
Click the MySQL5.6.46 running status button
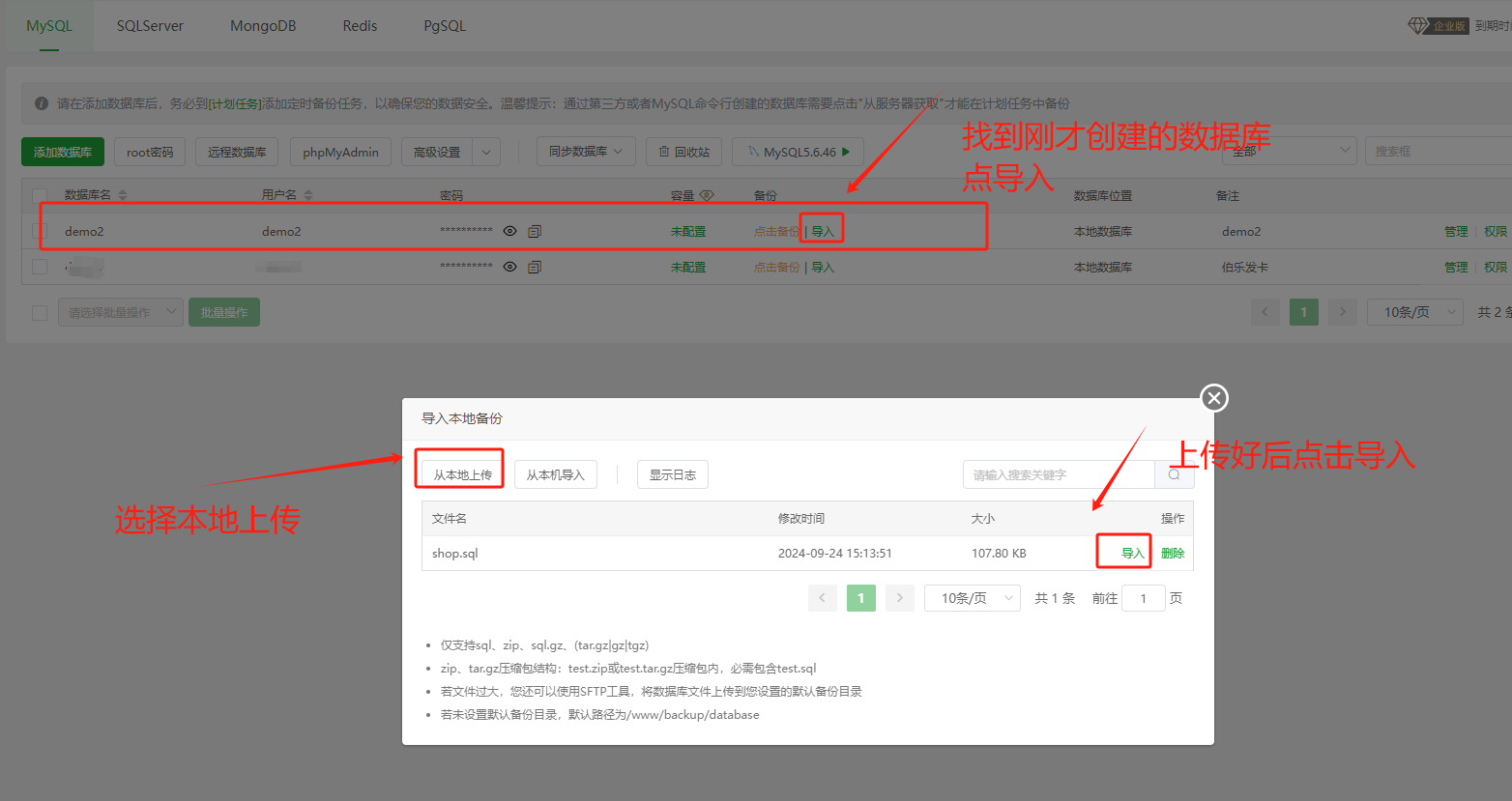point(799,152)
